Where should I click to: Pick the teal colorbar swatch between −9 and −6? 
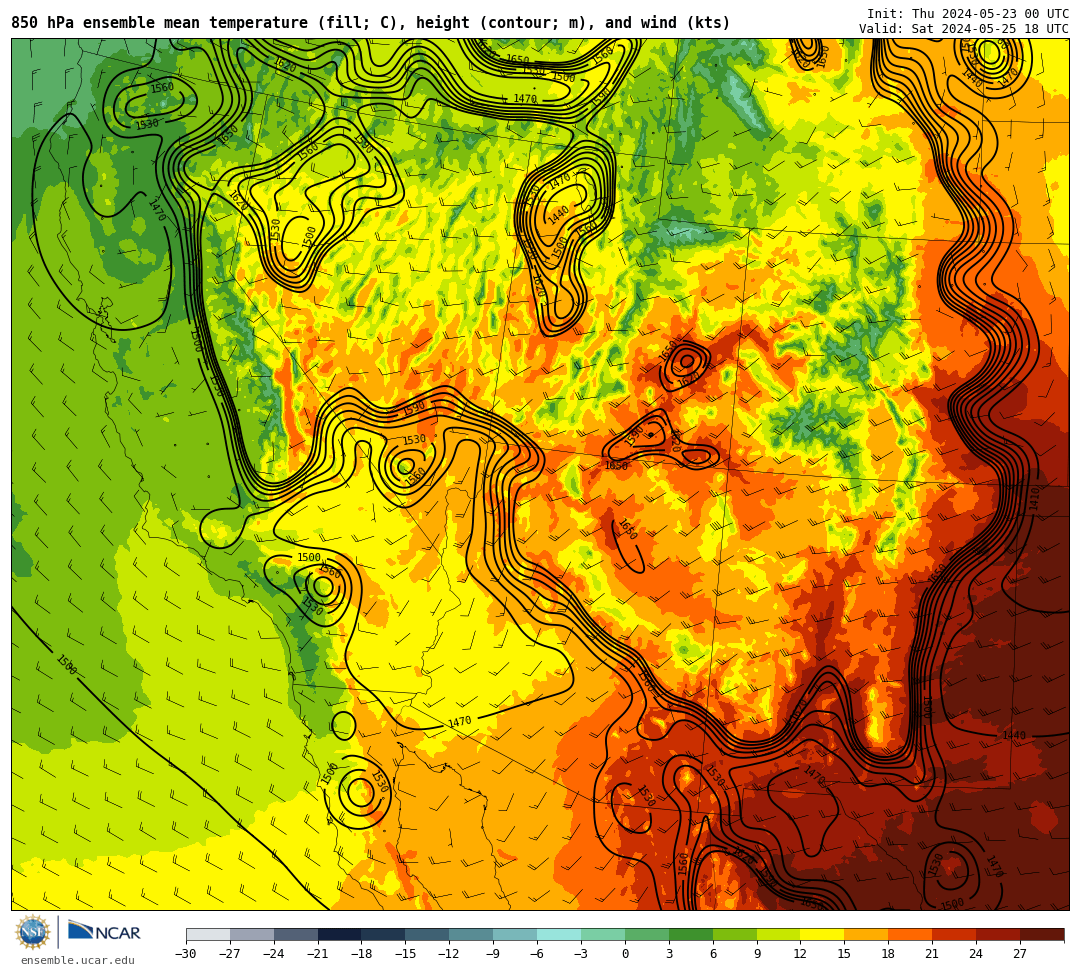tap(515, 934)
